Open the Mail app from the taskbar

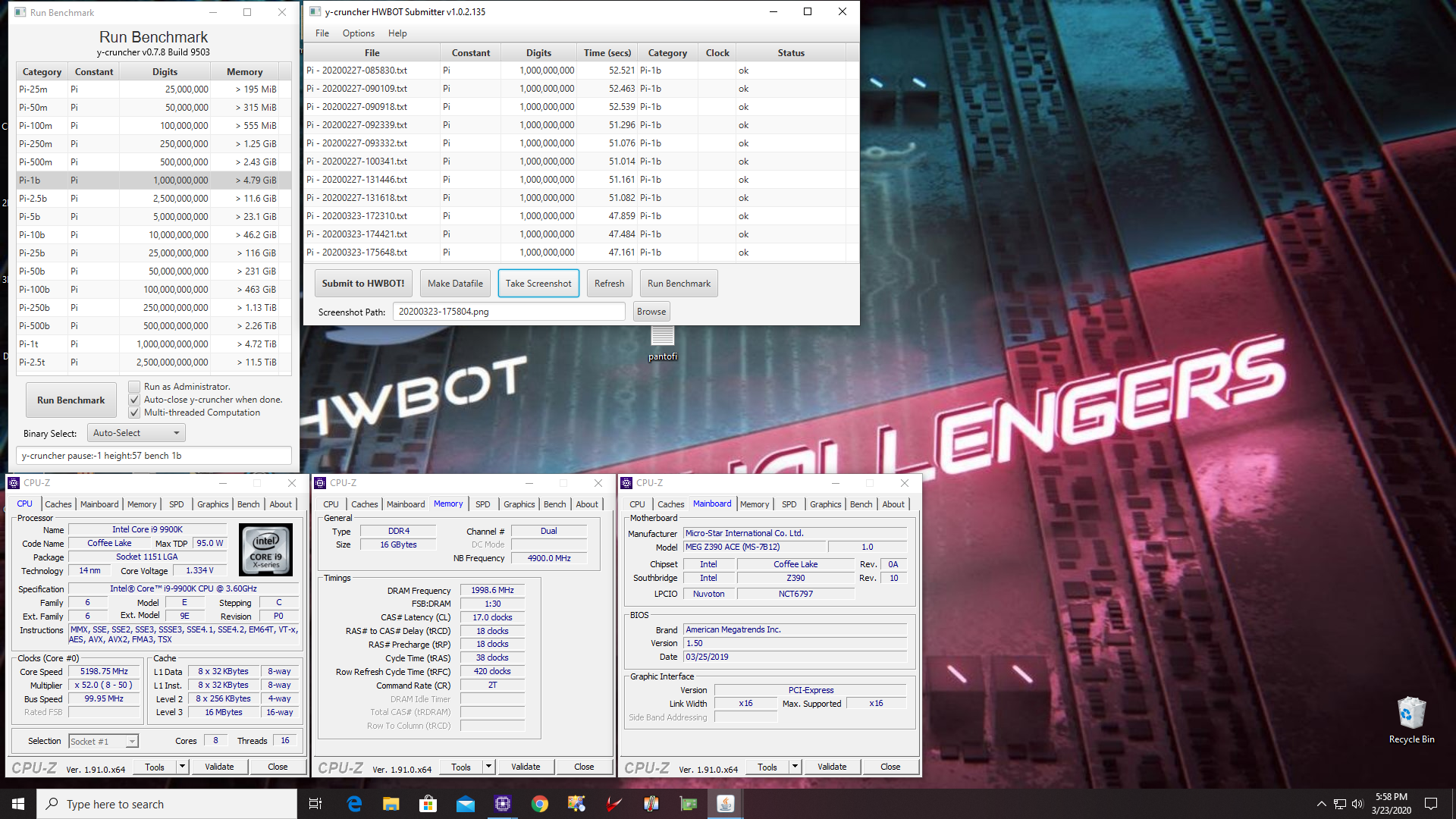465,804
